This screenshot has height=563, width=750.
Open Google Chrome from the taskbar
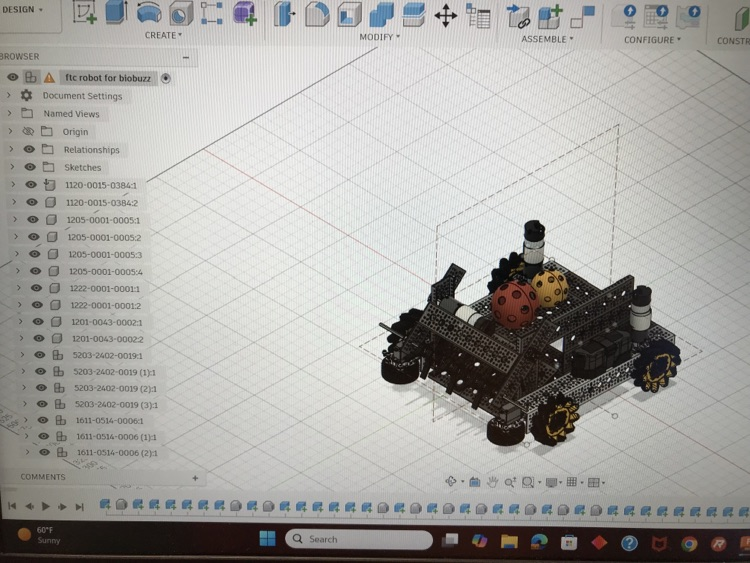coord(689,543)
